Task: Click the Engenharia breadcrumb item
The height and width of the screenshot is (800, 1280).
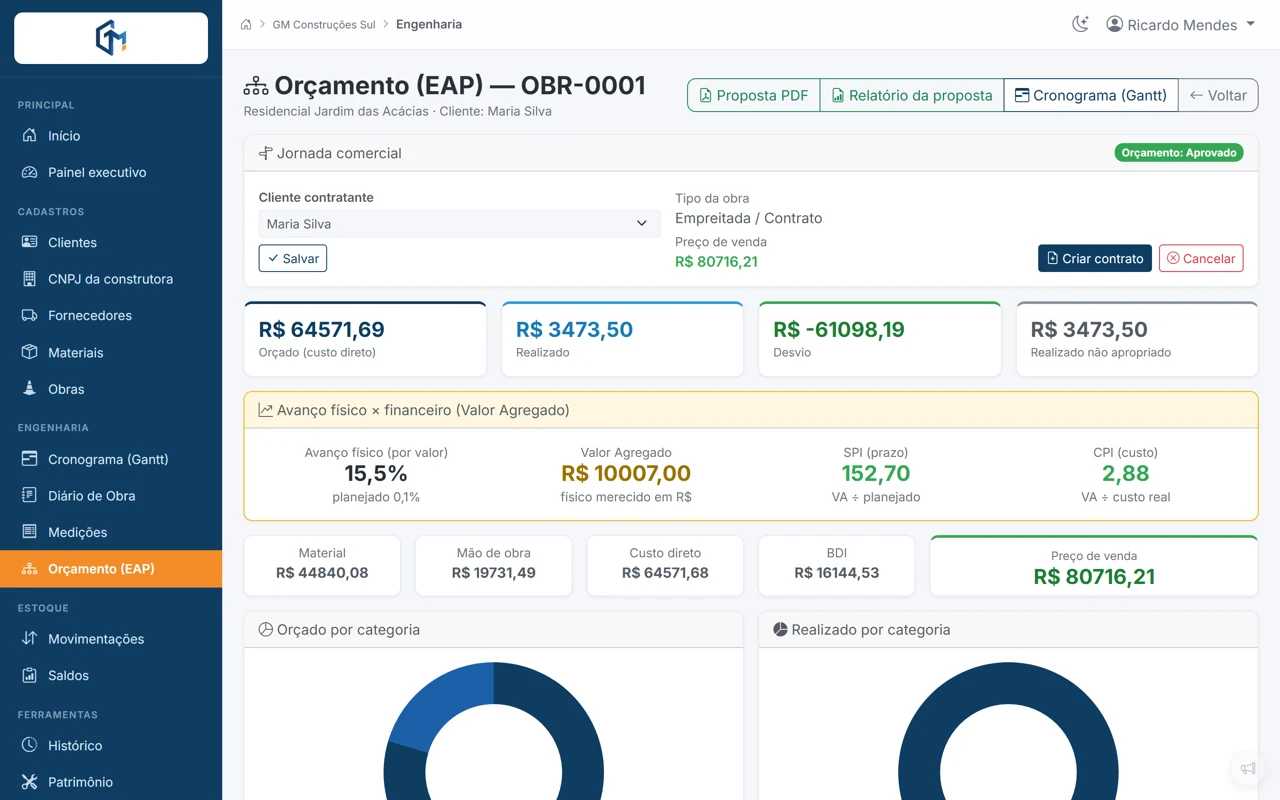Action: [429, 24]
